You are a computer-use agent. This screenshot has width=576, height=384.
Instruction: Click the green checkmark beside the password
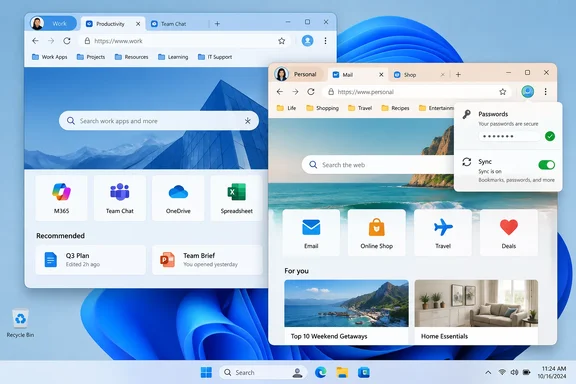coord(550,136)
